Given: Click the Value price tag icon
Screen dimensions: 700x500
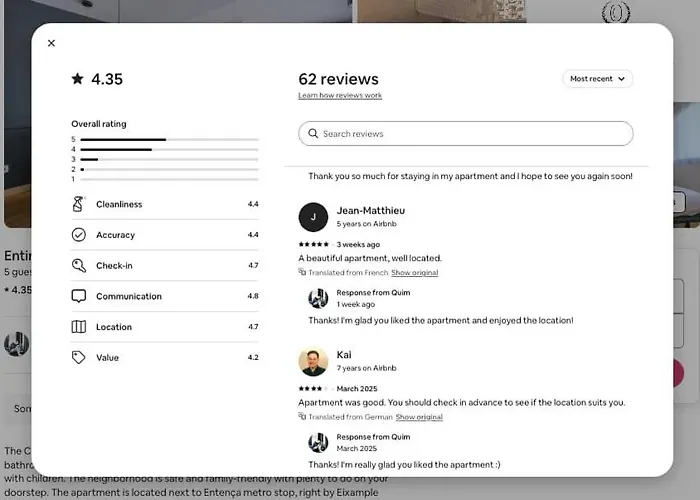Looking at the screenshot, I should [79, 357].
